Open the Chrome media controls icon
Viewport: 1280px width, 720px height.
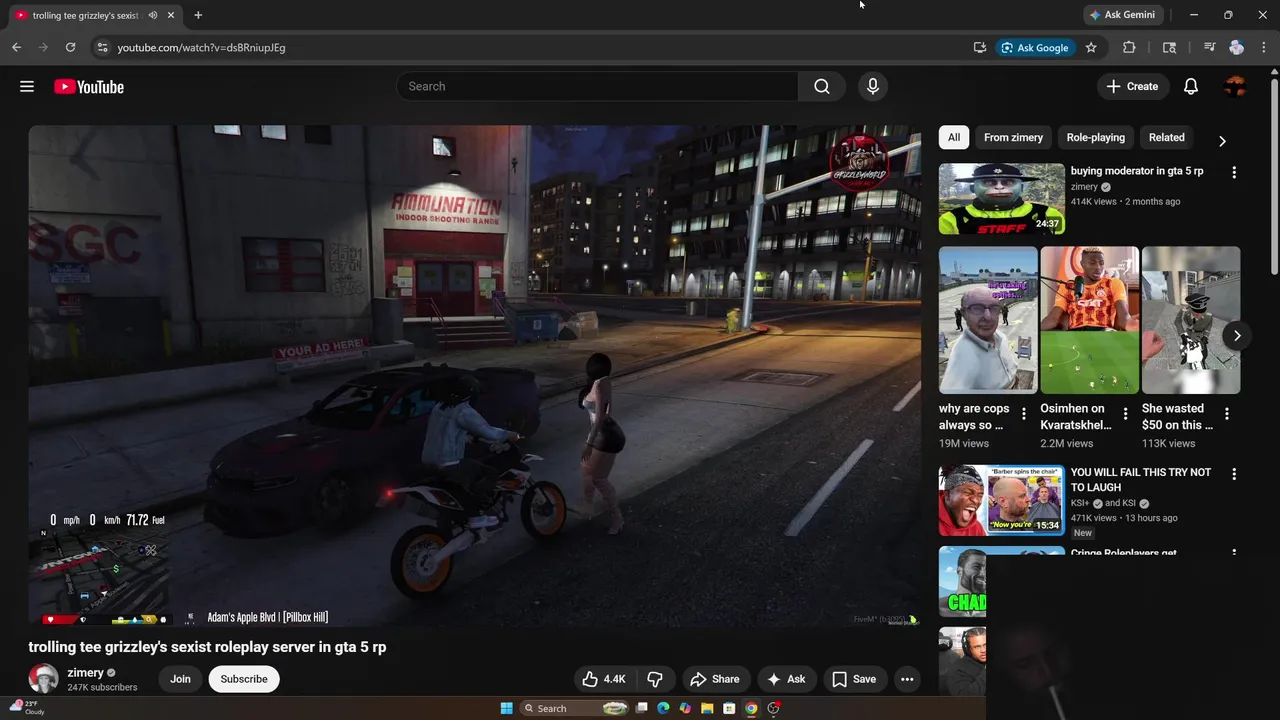tap(1209, 47)
